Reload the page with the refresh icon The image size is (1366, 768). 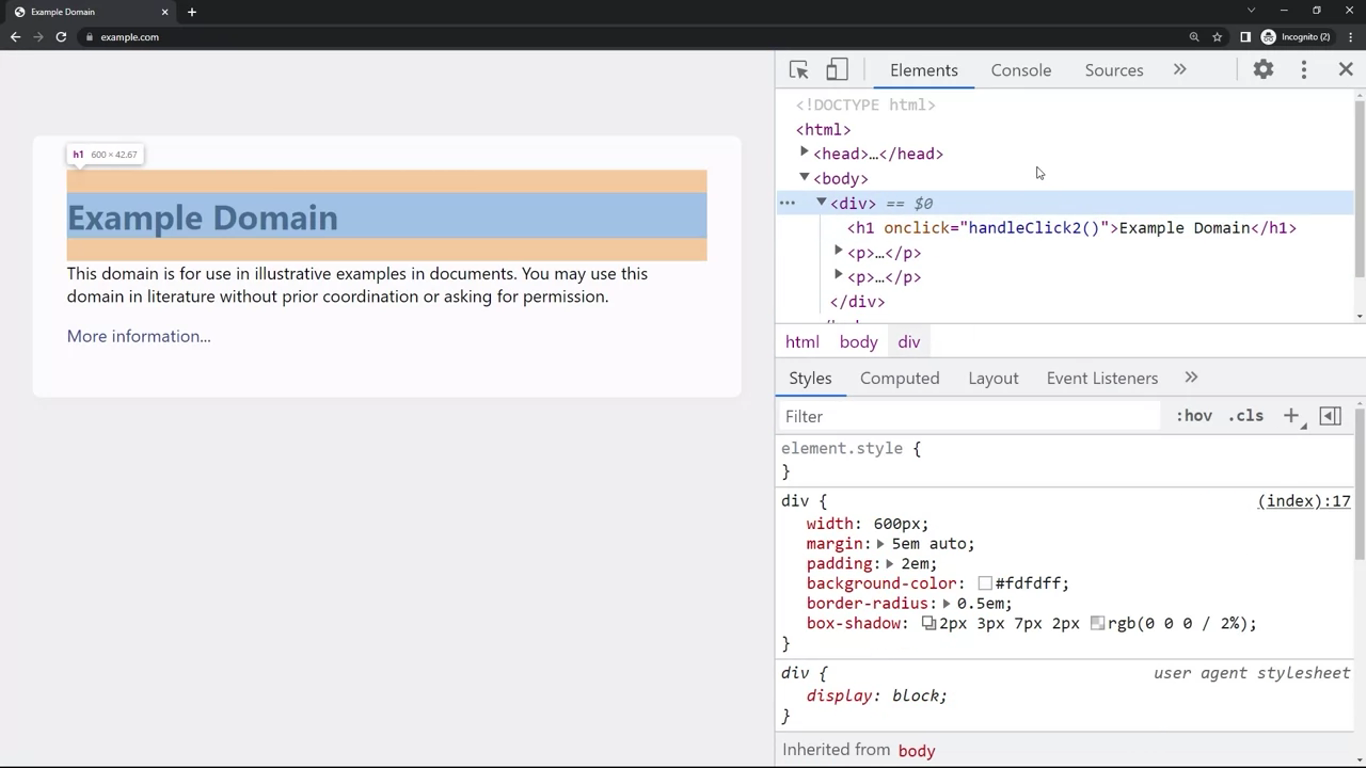[61, 37]
